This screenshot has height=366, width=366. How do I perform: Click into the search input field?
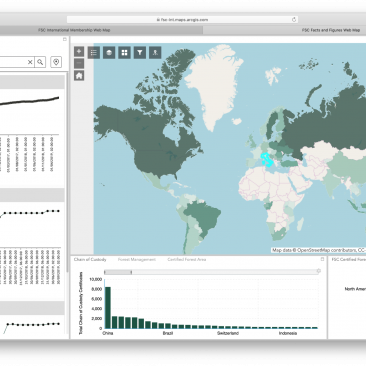13,62
